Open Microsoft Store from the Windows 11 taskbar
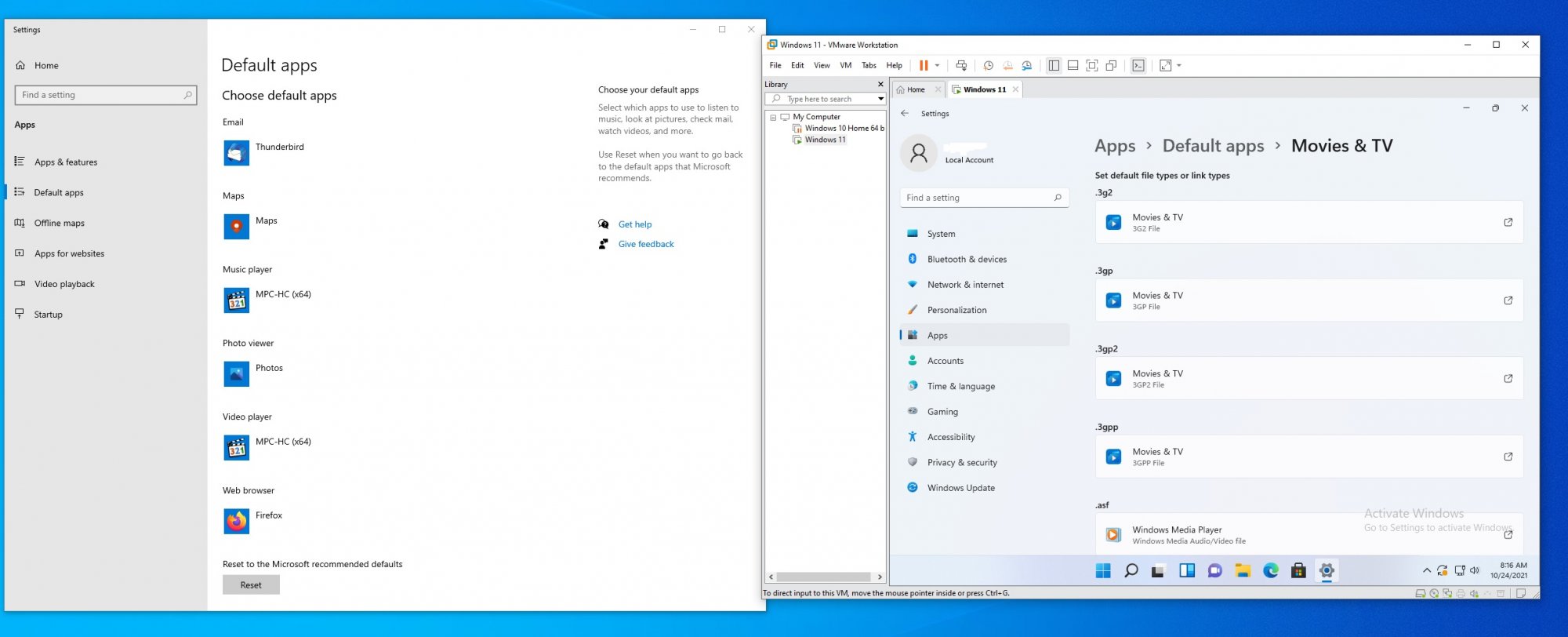 pos(1298,571)
